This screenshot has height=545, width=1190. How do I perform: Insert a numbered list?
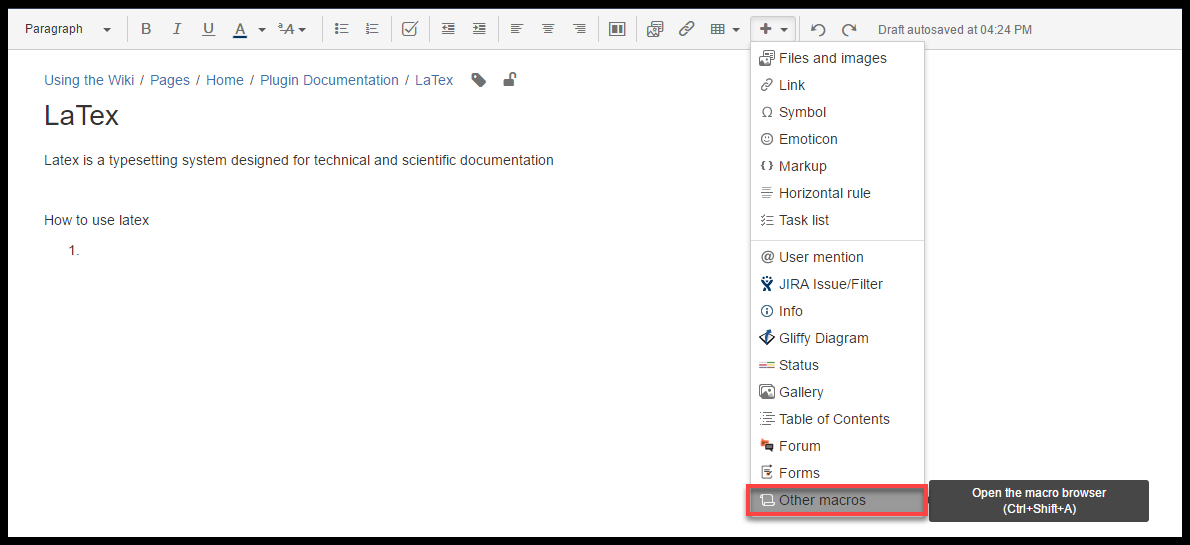coord(372,29)
